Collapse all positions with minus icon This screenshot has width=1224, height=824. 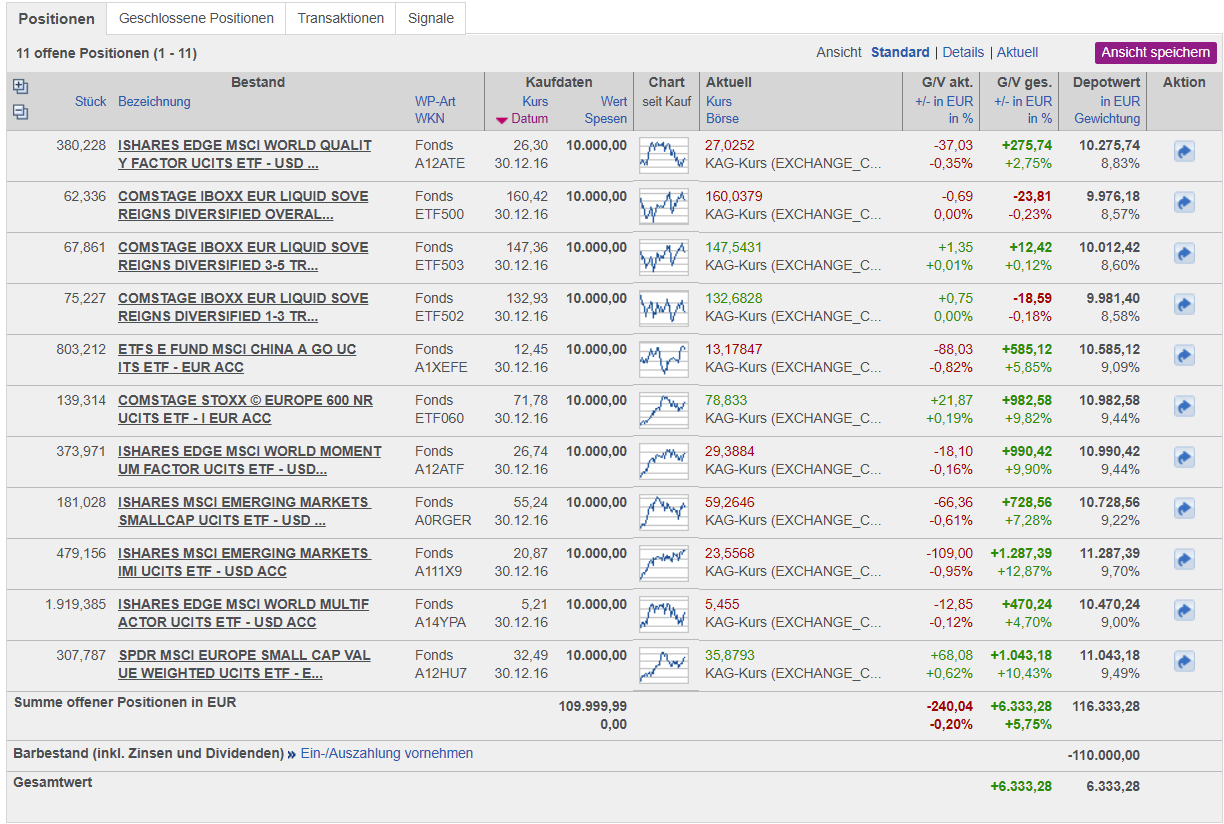pos(20,112)
